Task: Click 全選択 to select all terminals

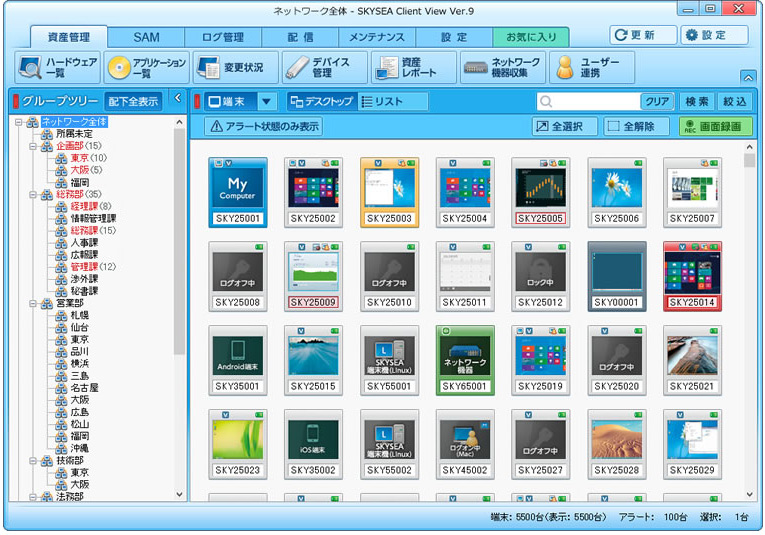Action: [564, 126]
